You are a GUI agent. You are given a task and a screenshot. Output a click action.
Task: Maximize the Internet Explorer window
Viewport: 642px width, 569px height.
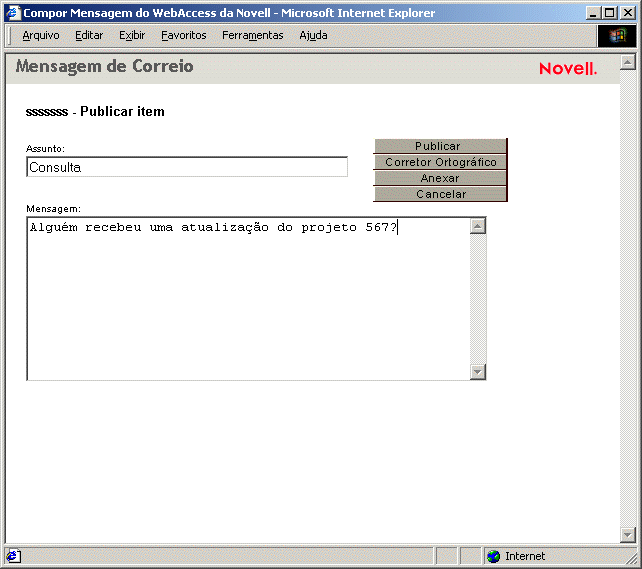click(610, 13)
